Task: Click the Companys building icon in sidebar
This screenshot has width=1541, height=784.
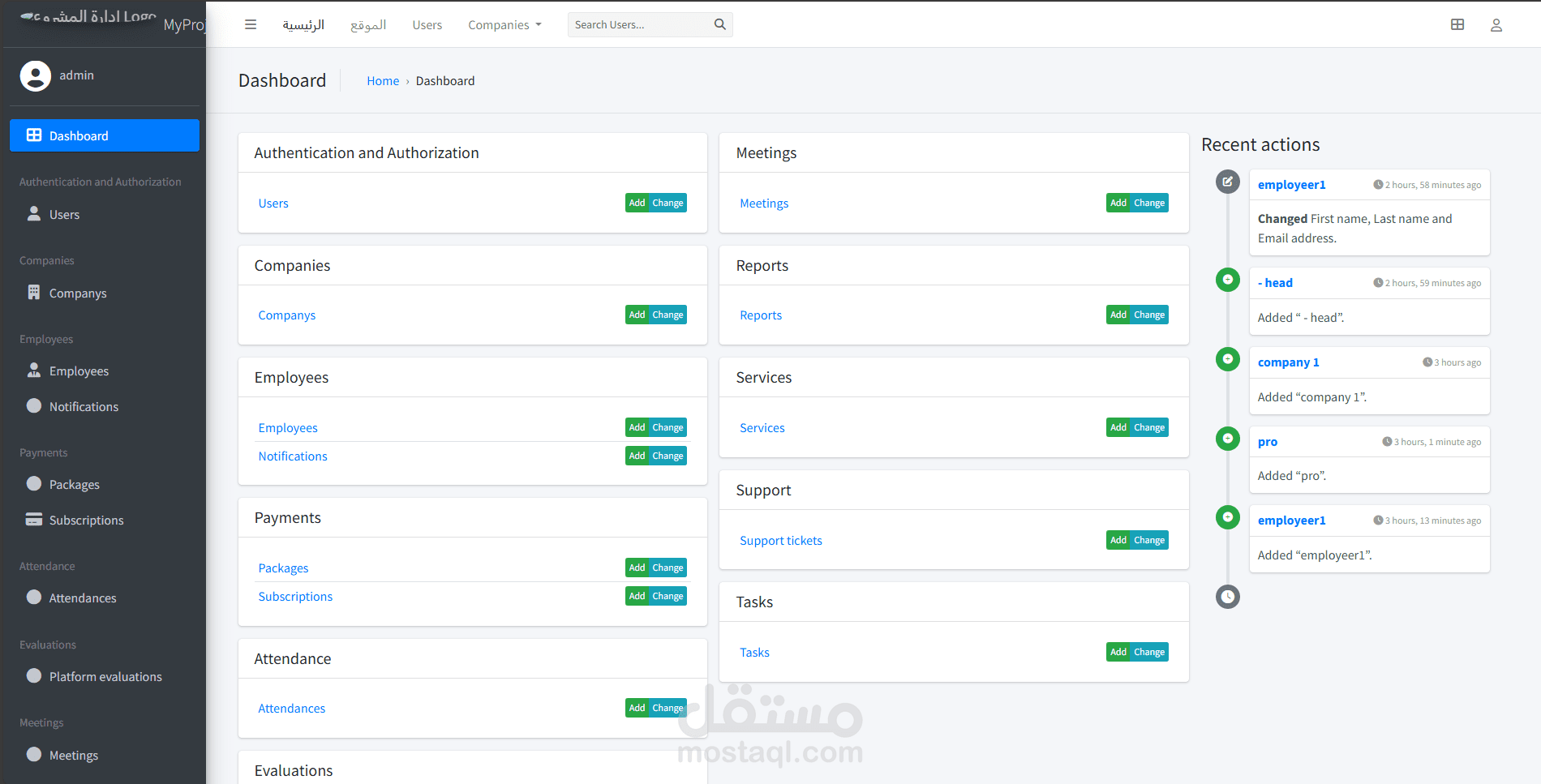Action: (x=34, y=293)
